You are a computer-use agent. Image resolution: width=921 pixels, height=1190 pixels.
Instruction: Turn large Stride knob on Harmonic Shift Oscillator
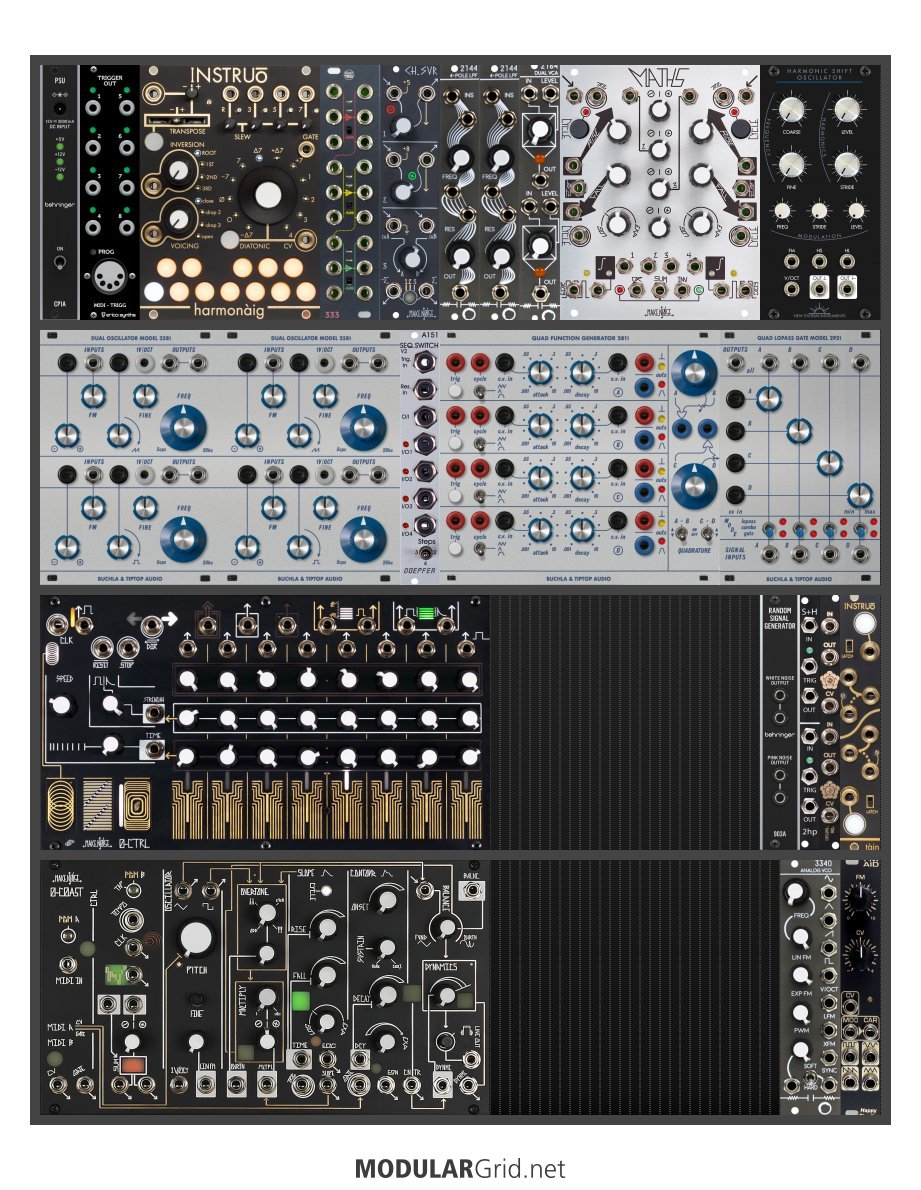tap(847, 165)
